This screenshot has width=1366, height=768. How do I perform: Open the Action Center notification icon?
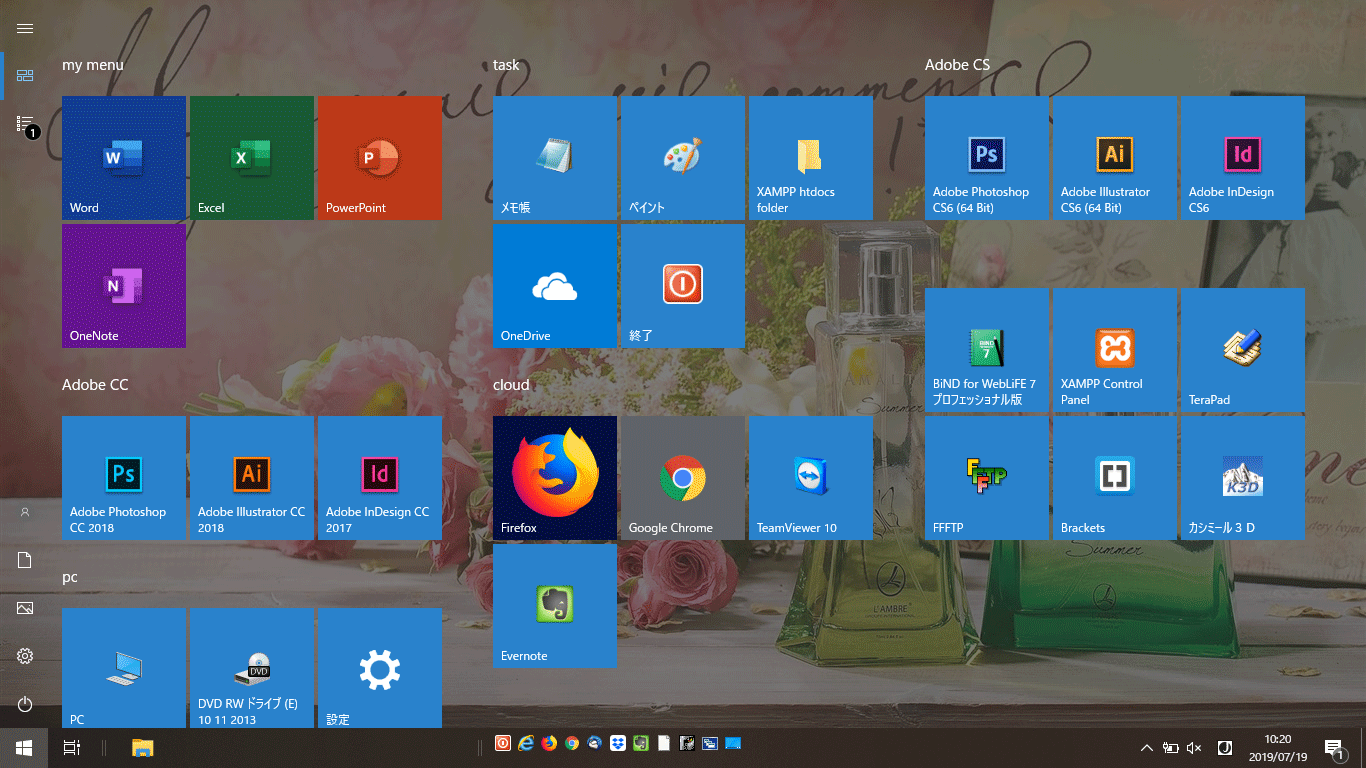click(1333, 748)
